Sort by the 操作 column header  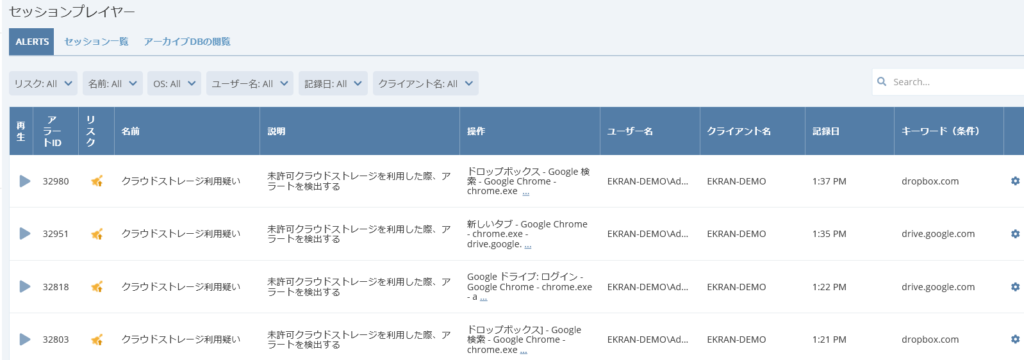click(x=530, y=131)
